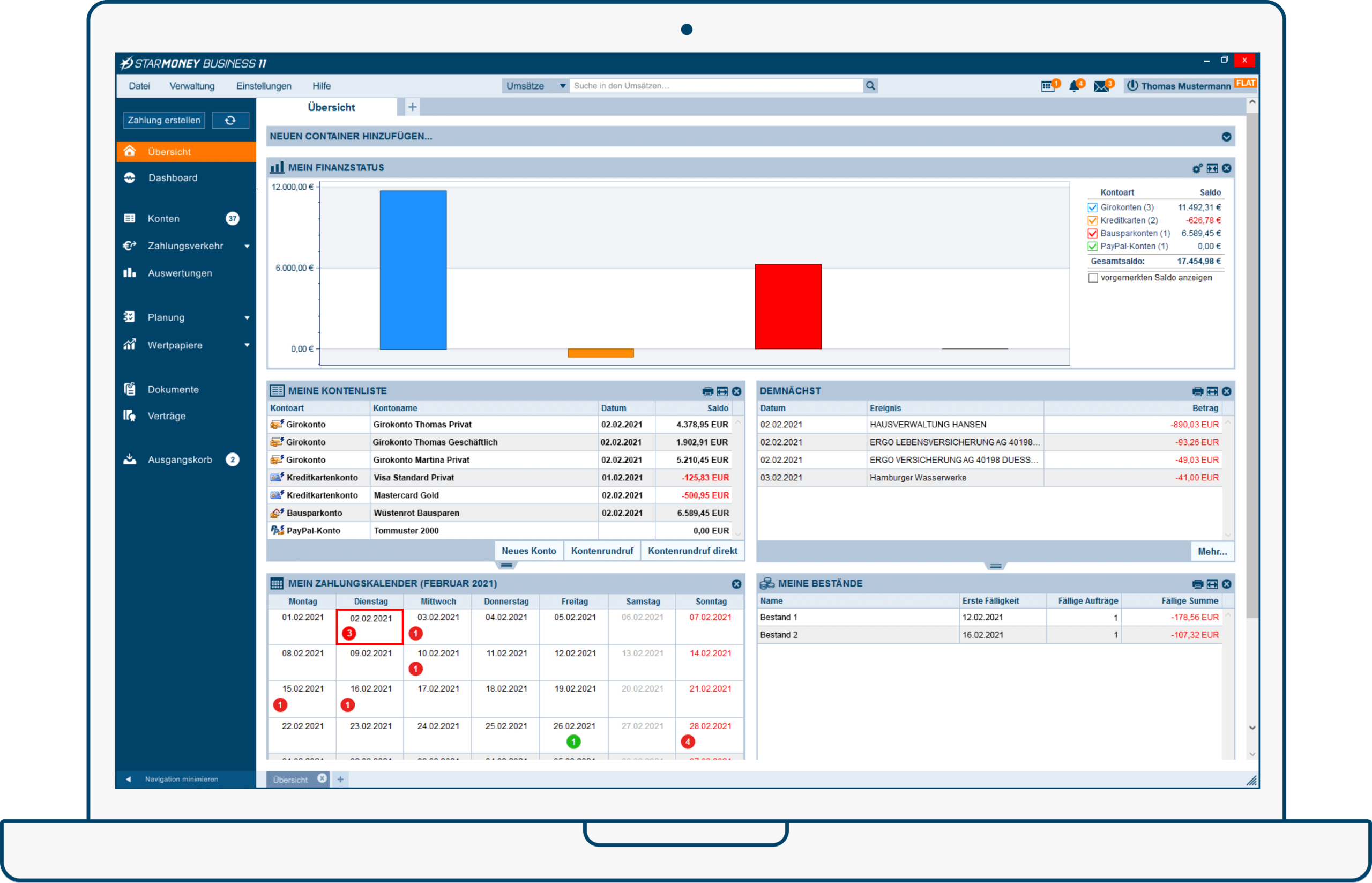Expand the Zahlungsverkehr sidebar submenu

click(247, 247)
